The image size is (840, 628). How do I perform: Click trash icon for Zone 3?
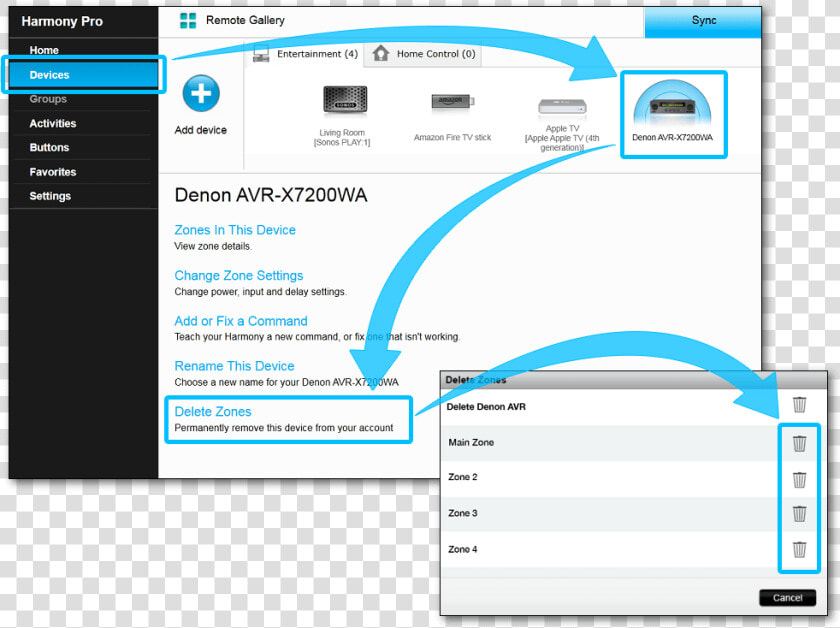(799, 513)
